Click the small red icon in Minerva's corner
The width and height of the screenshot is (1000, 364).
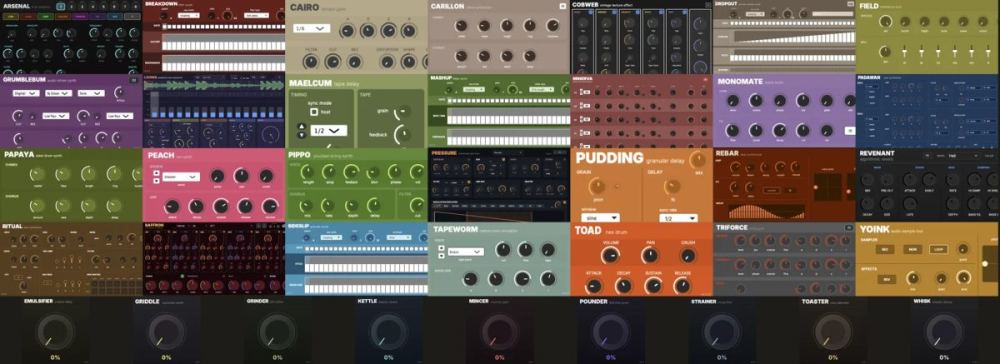(x=705, y=79)
